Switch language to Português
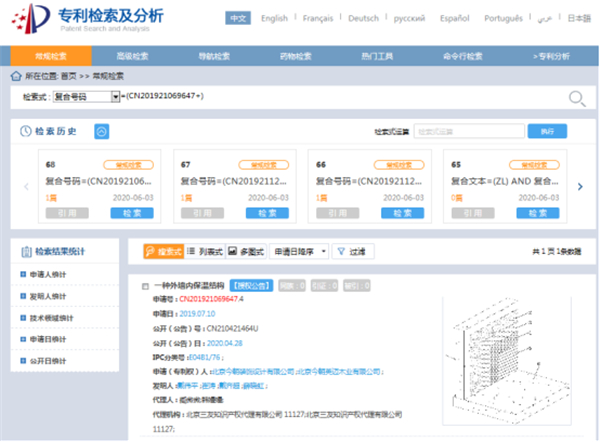 (503, 18)
